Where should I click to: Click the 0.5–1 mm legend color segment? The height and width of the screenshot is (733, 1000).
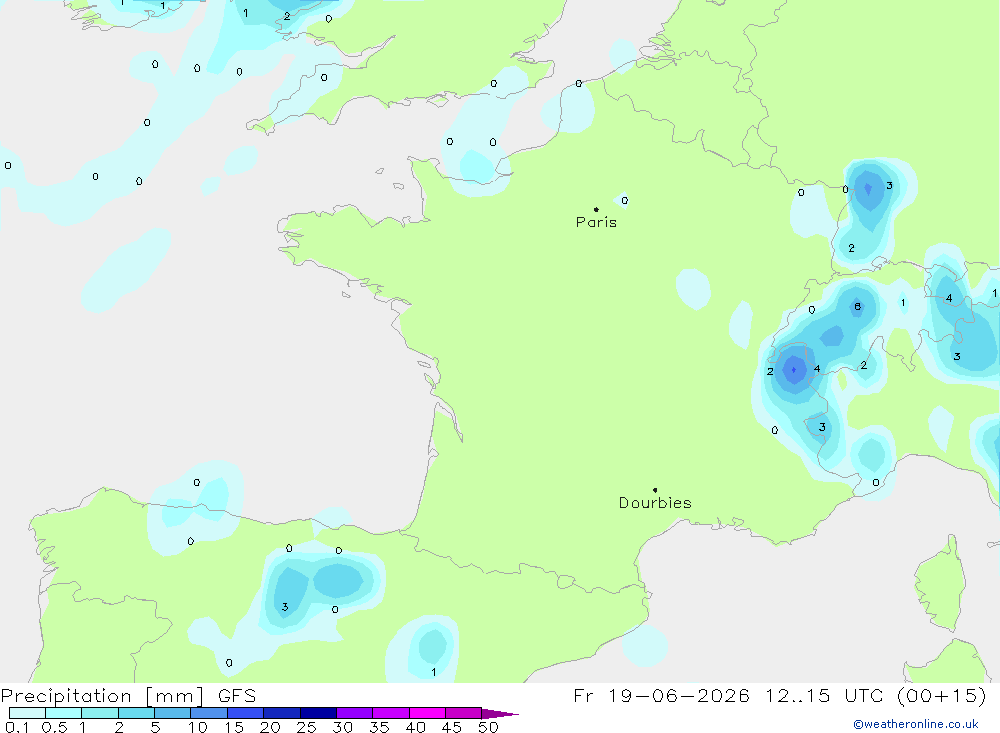tap(64, 713)
